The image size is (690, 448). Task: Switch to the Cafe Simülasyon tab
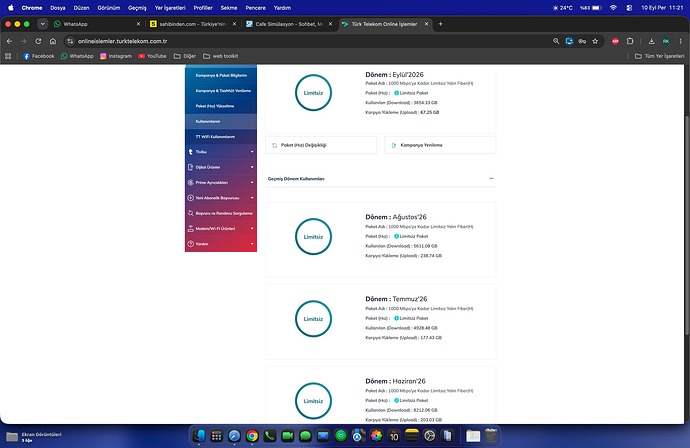pyautogui.click(x=289, y=24)
